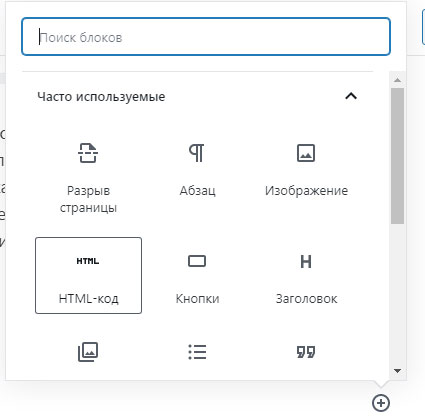Click the scrollbar up arrow
This screenshot has height=420, width=425.
[x=397, y=80]
